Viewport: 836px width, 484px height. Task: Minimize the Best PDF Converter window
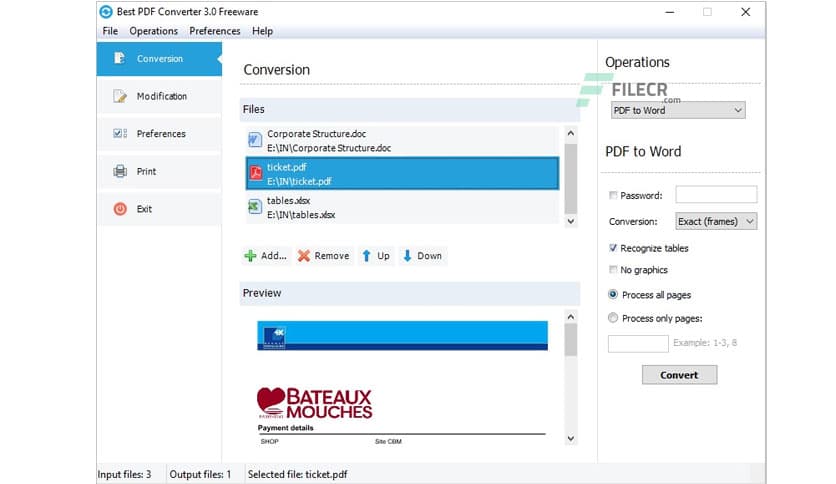[670, 12]
